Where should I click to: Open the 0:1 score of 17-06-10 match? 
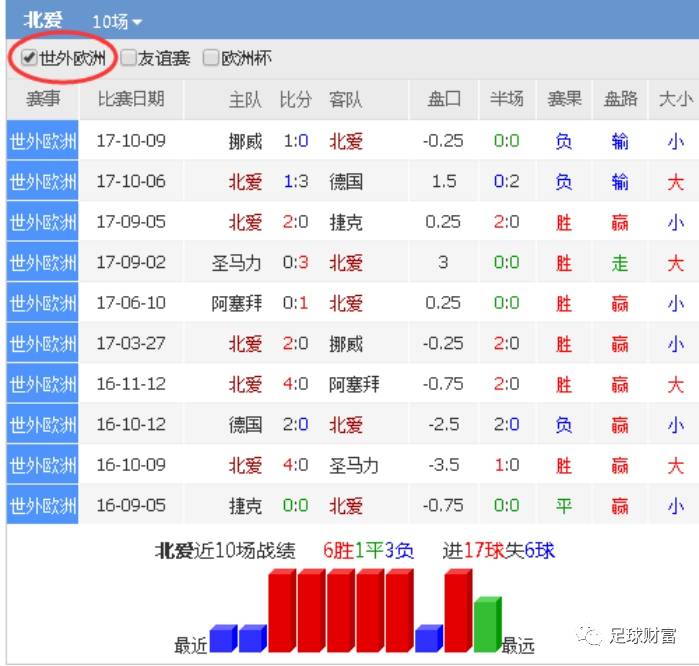pyautogui.click(x=296, y=303)
